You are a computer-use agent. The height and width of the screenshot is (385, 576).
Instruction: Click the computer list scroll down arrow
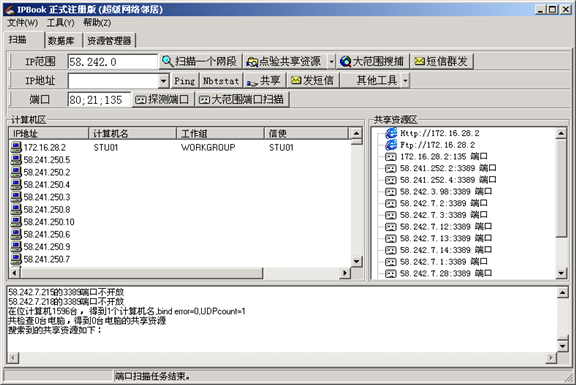tap(356, 262)
